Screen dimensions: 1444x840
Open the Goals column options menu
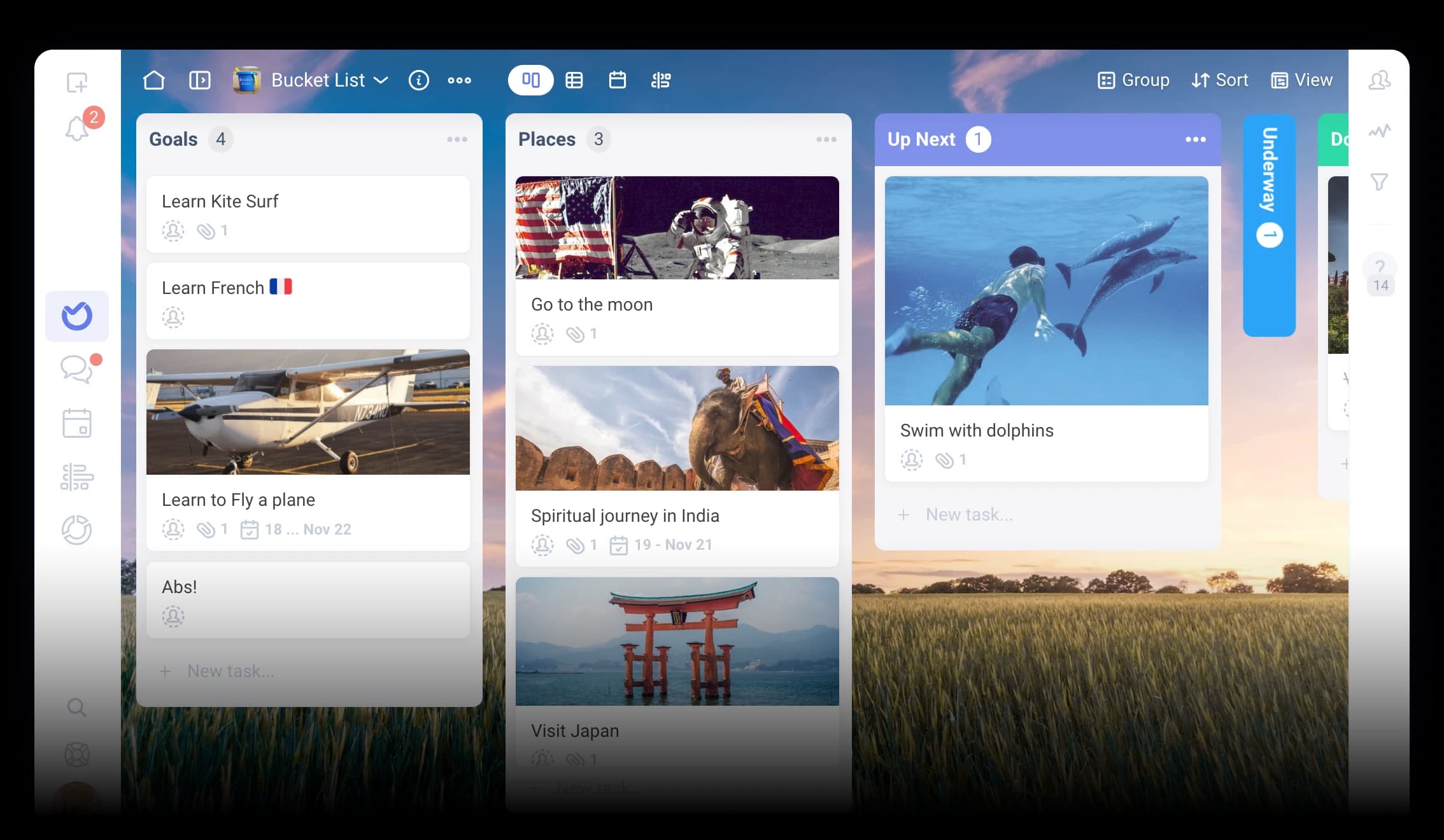pos(457,139)
